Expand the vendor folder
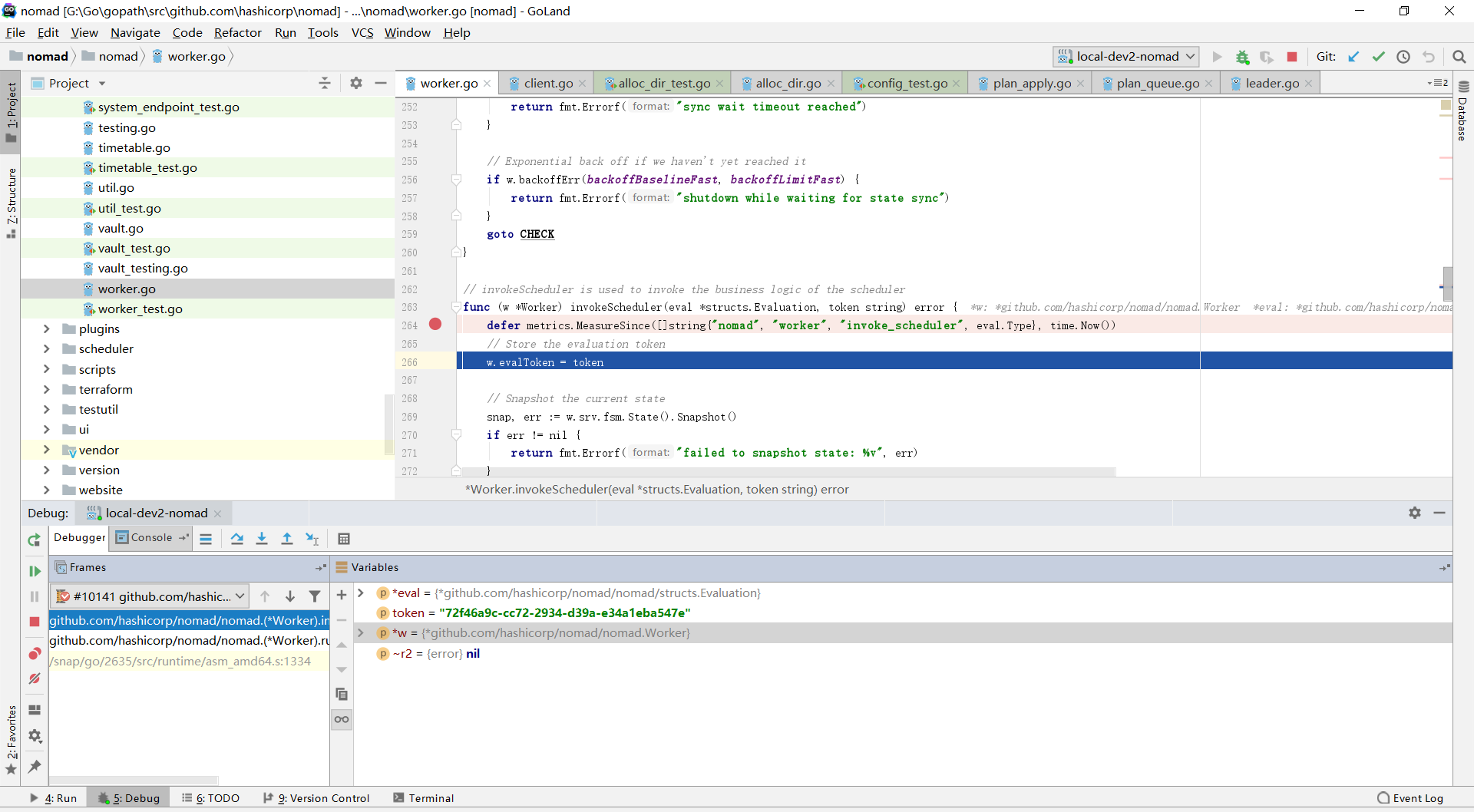This screenshot has width=1474, height=812. [46, 450]
